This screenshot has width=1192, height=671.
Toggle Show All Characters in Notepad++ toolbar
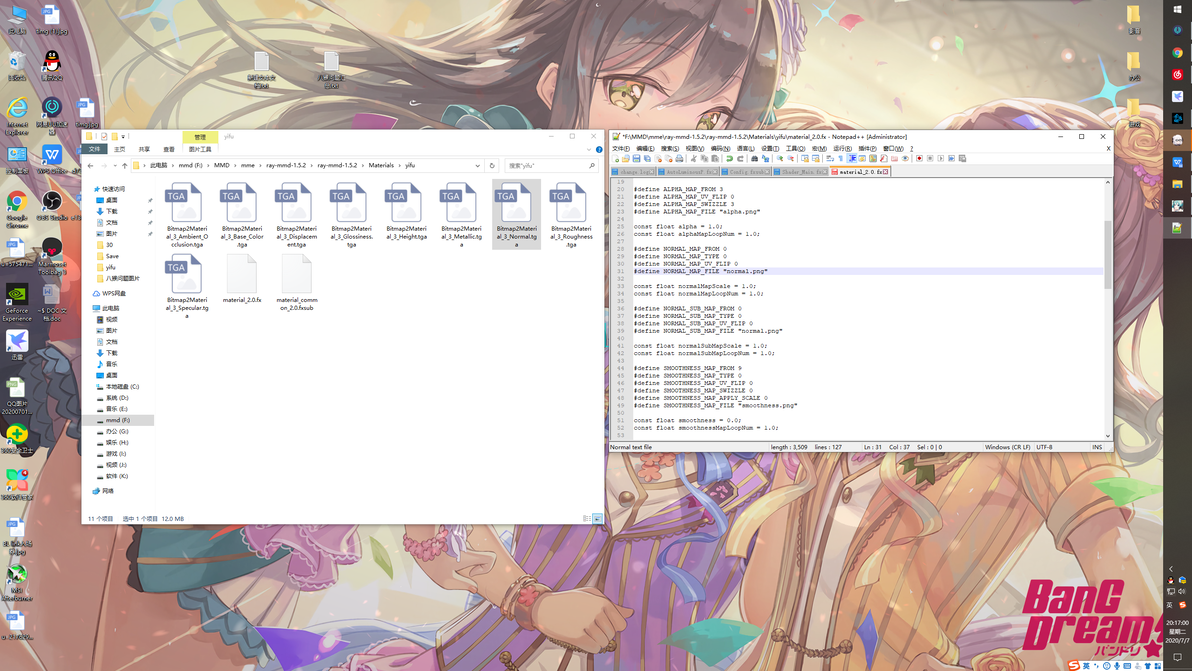840,158
